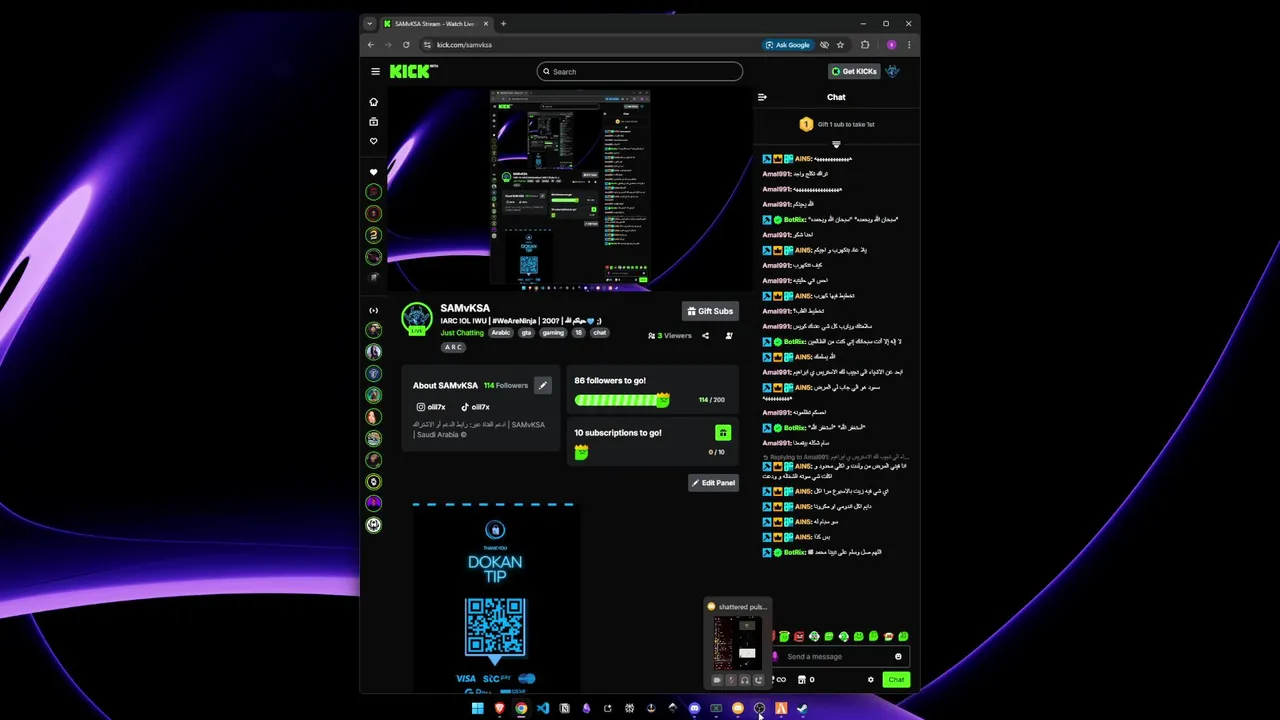1280x720 pixels.
Task: Bookmark this page with the star icon
Action: 840,45
